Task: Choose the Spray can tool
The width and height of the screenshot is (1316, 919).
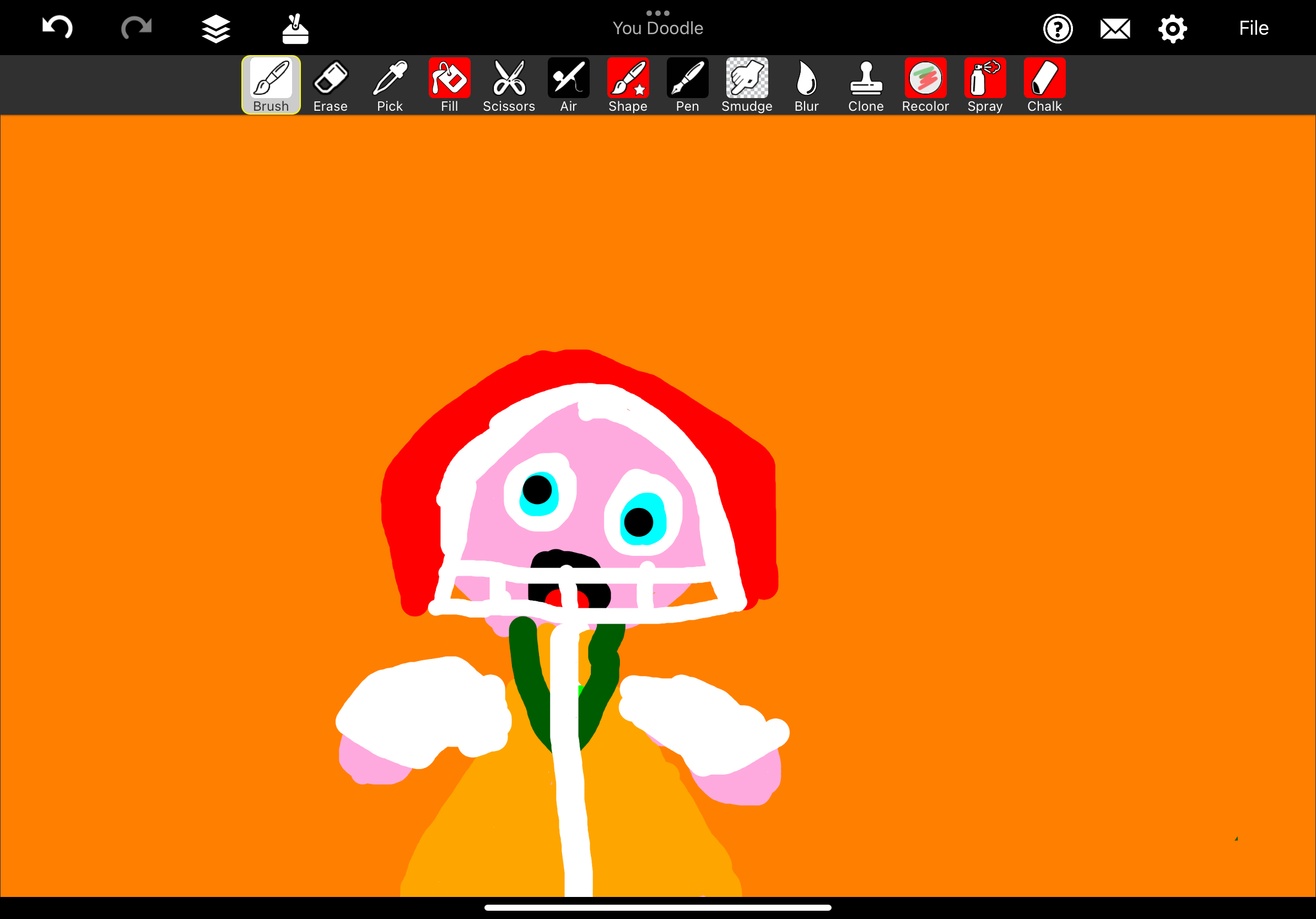Action: 985,85
